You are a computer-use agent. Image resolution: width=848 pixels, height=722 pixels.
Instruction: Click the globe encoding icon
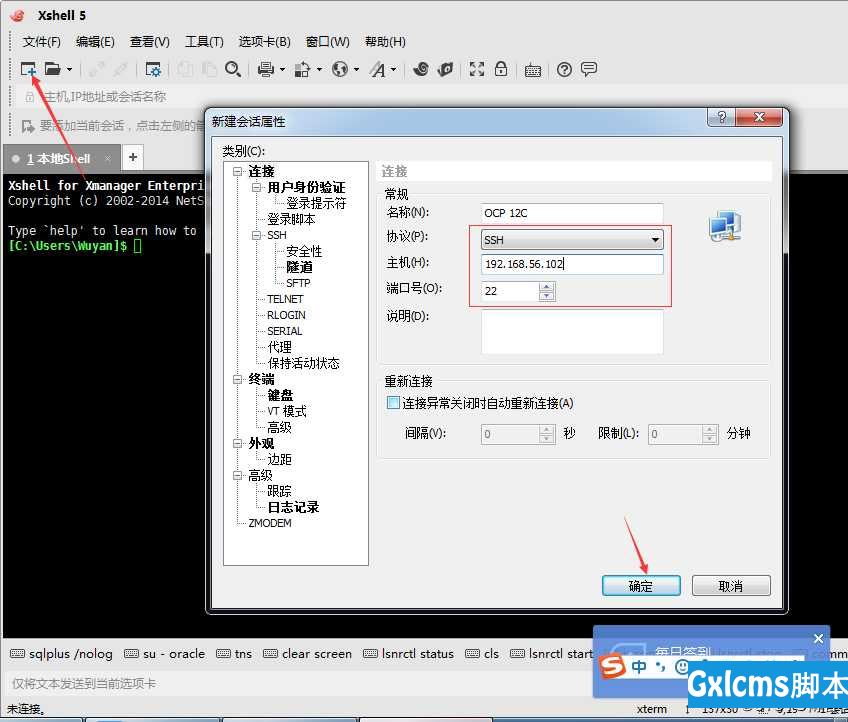click(340, 69)
